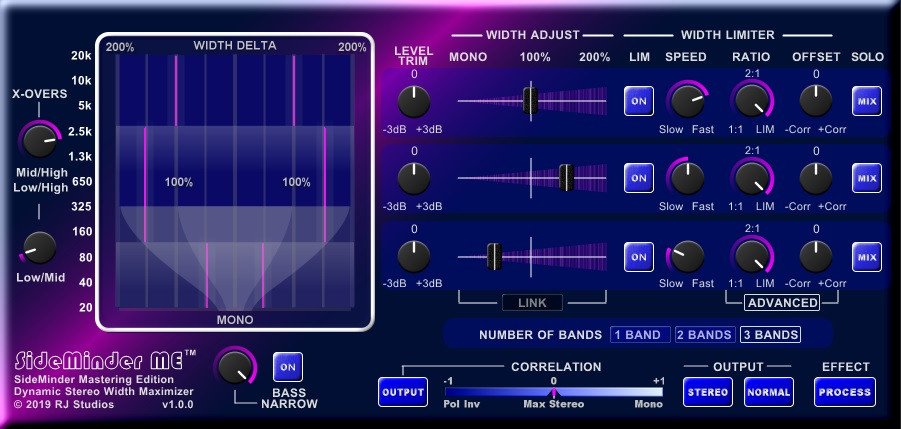This screenshot has height=429, width=901.
Task: Click the top band Speed knob
Action: [x=688, y=101]
